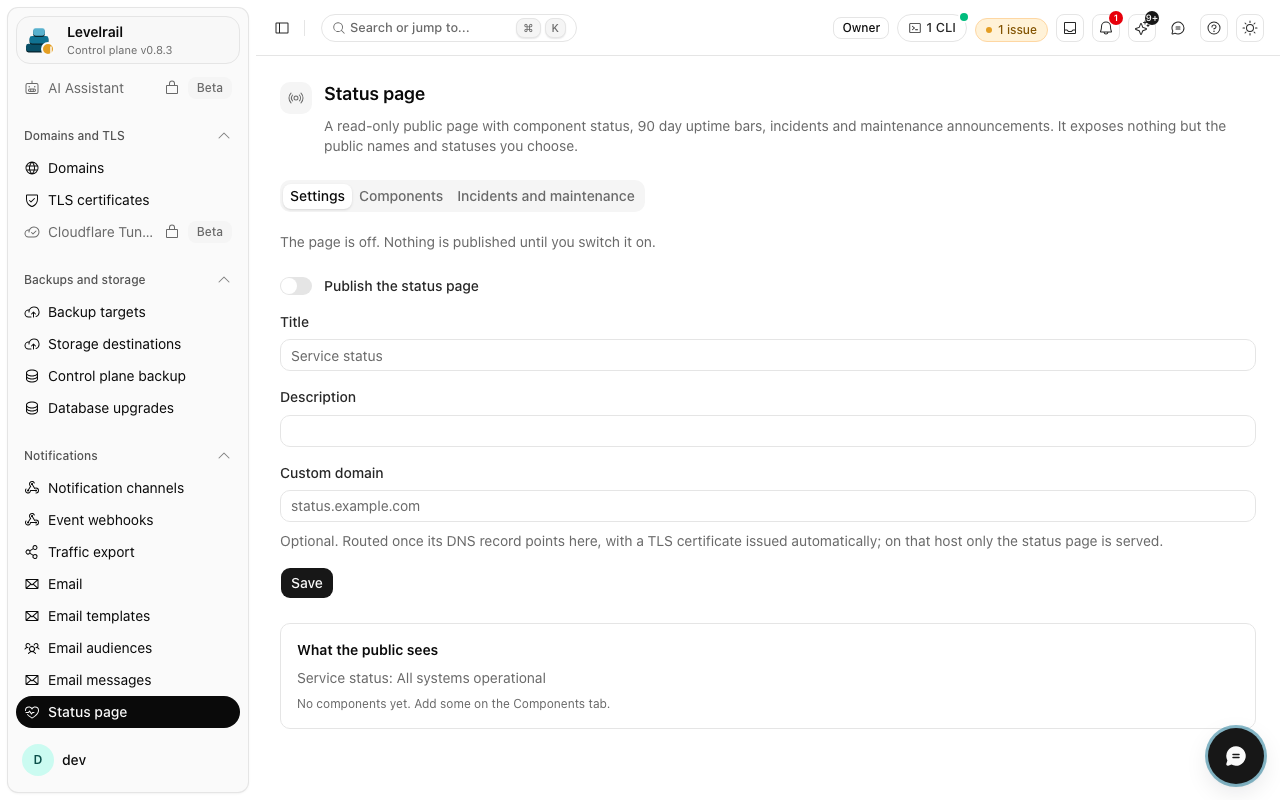Screen dimensions: 1280x800
Task: Open the inbox tray icon
Action: point(1070,28)
